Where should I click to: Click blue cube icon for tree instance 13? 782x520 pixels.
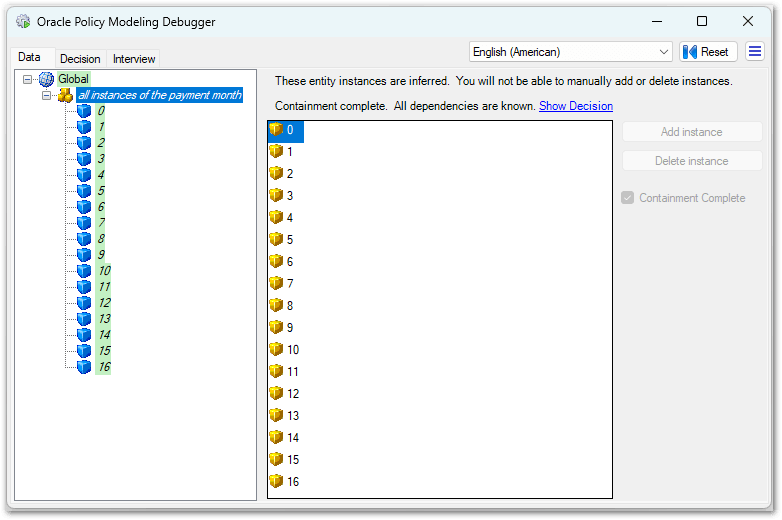click(x=84, y=319)
